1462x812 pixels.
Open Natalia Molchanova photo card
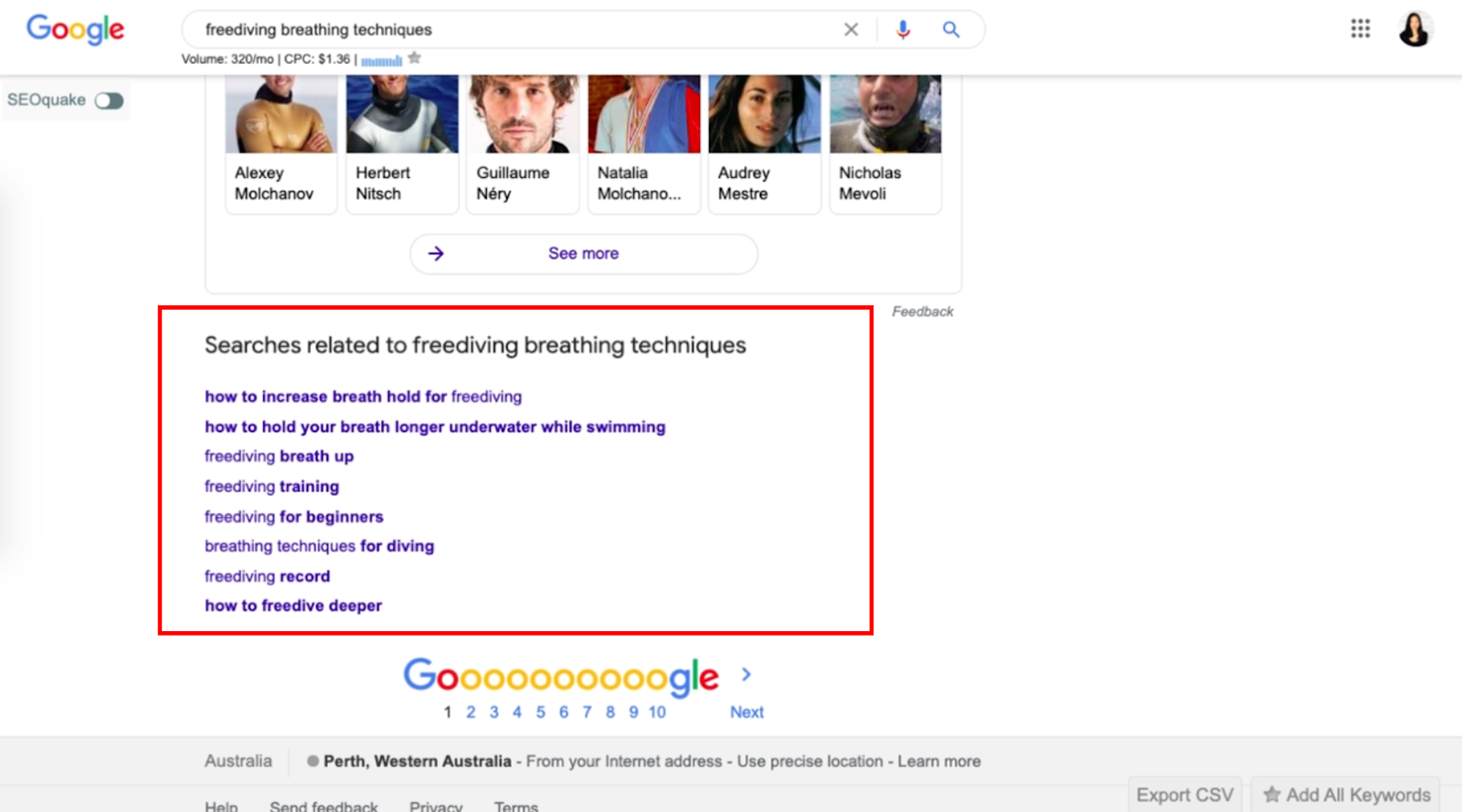click(x=644, y=144)
